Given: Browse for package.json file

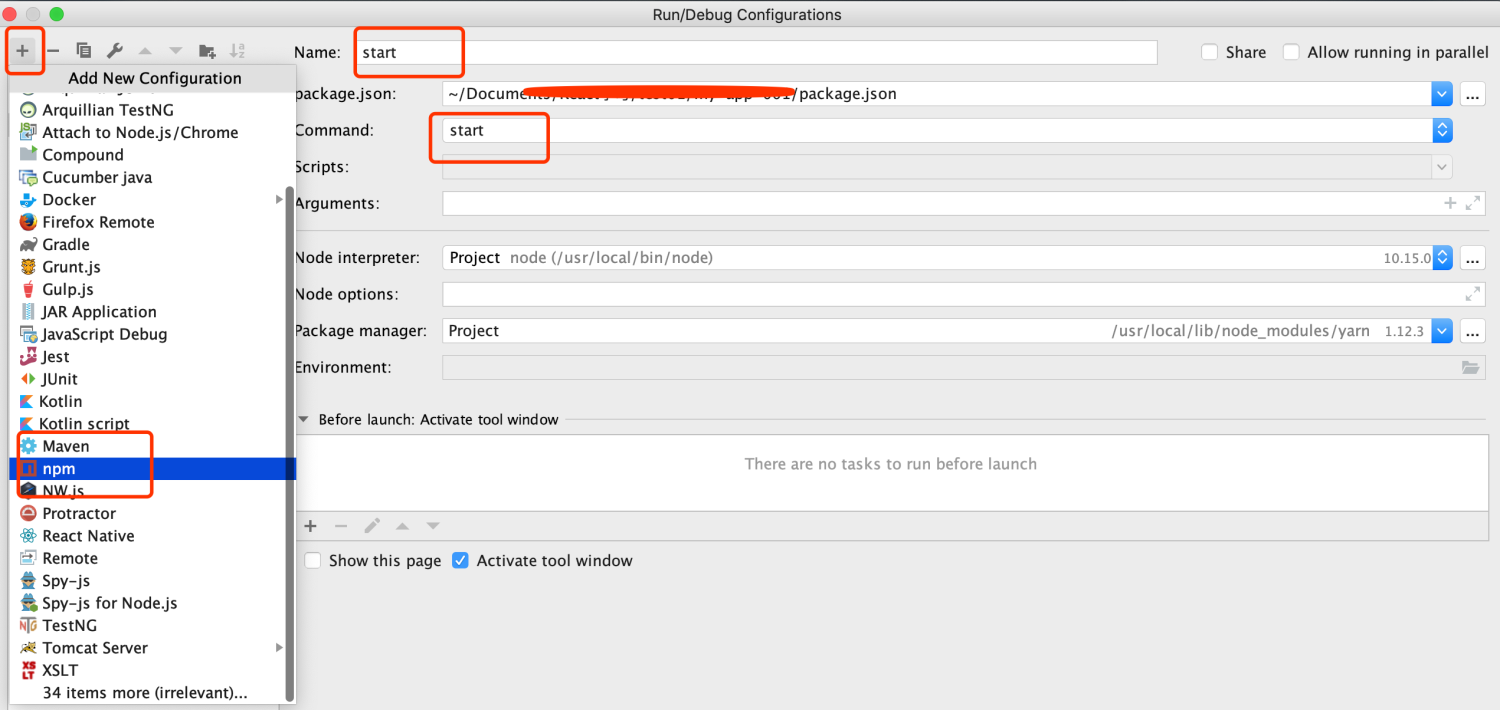Looking at the screenshot, I should pos(1471,95).
